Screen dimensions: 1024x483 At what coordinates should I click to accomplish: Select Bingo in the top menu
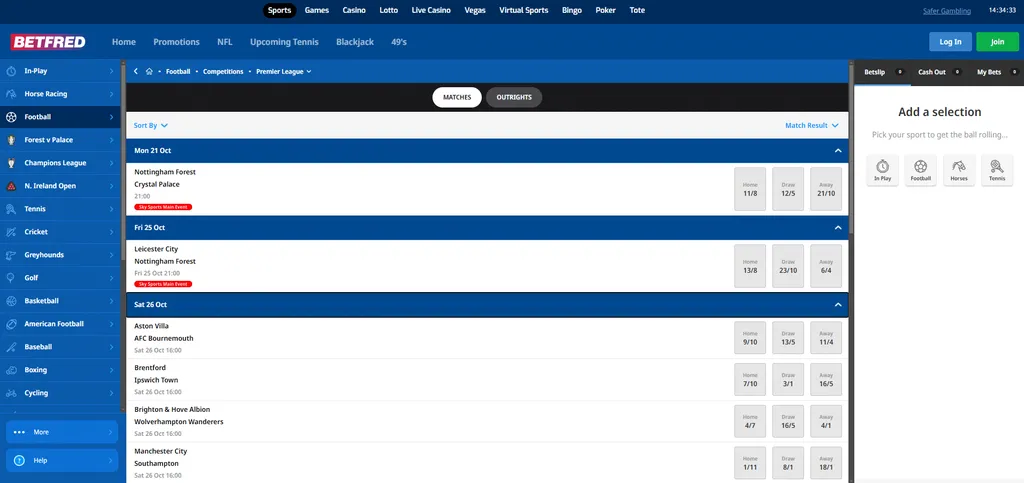[571, 10]
